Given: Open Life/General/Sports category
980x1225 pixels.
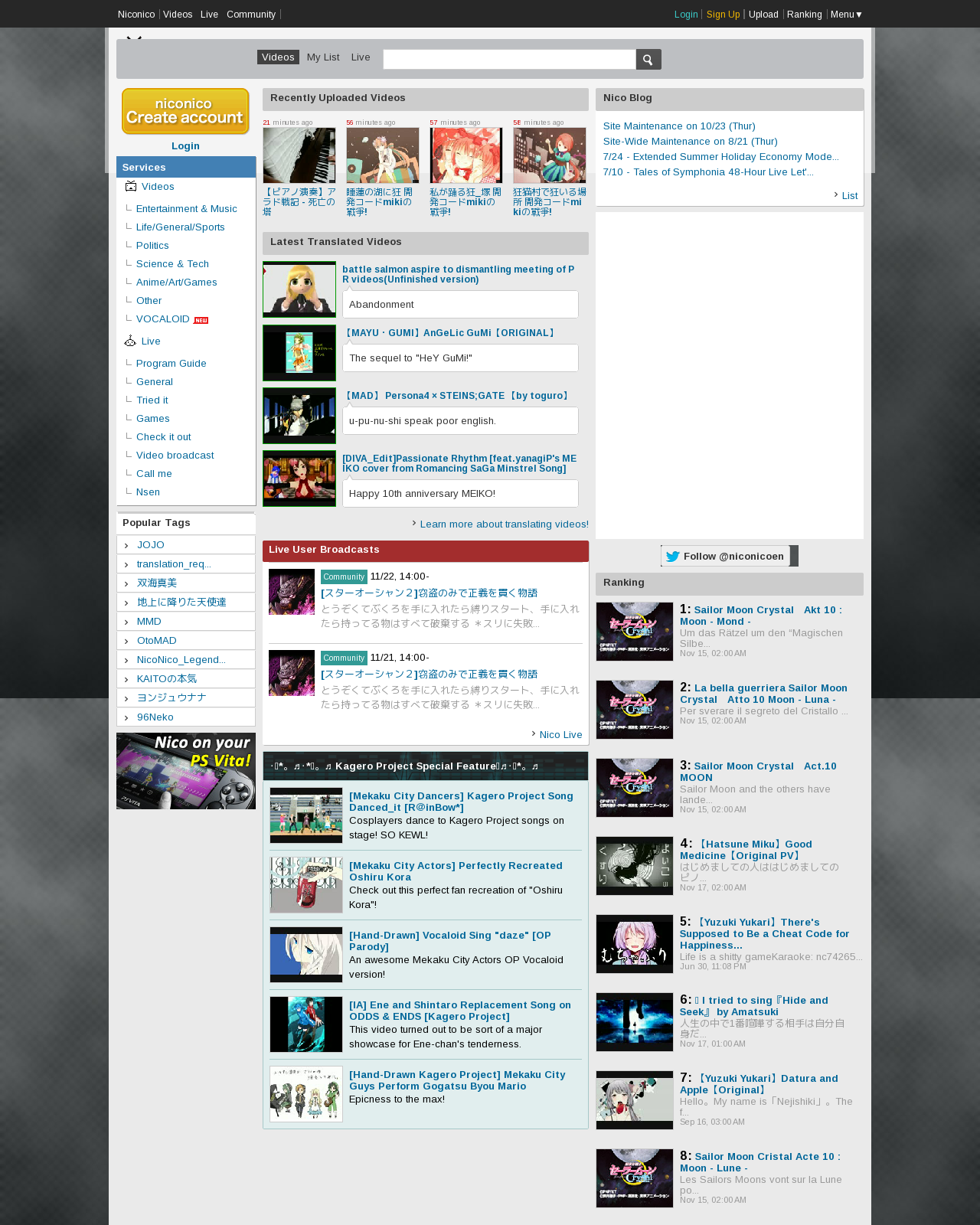Looking at the screenshot, I should (x=181, y=227).
